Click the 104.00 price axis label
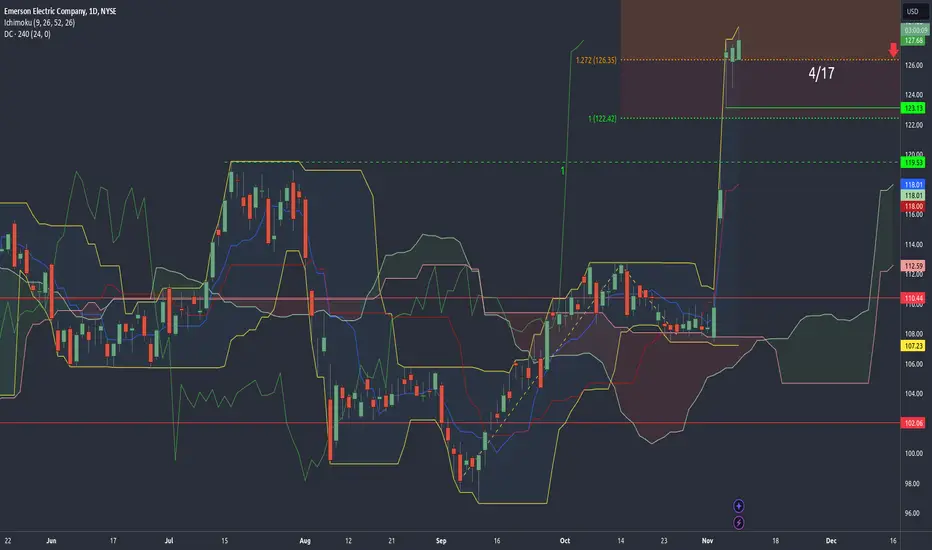Screen dimensions: 932x550 coord(914,393)
